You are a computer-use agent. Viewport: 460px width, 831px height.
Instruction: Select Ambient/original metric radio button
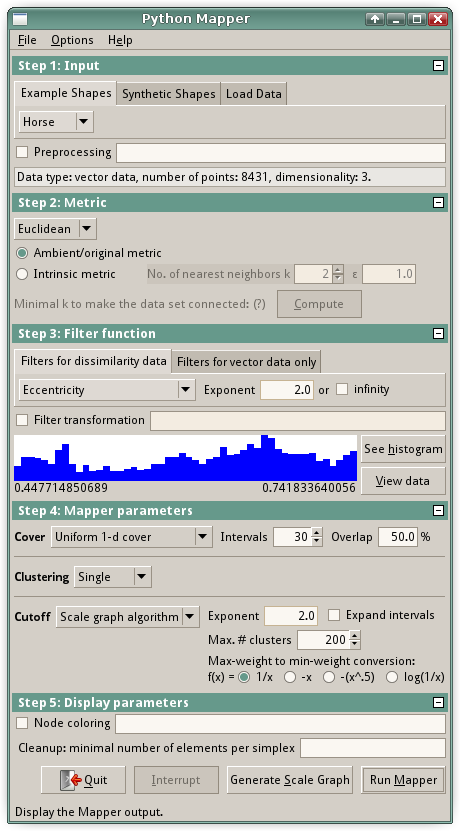tap(22, 253)
